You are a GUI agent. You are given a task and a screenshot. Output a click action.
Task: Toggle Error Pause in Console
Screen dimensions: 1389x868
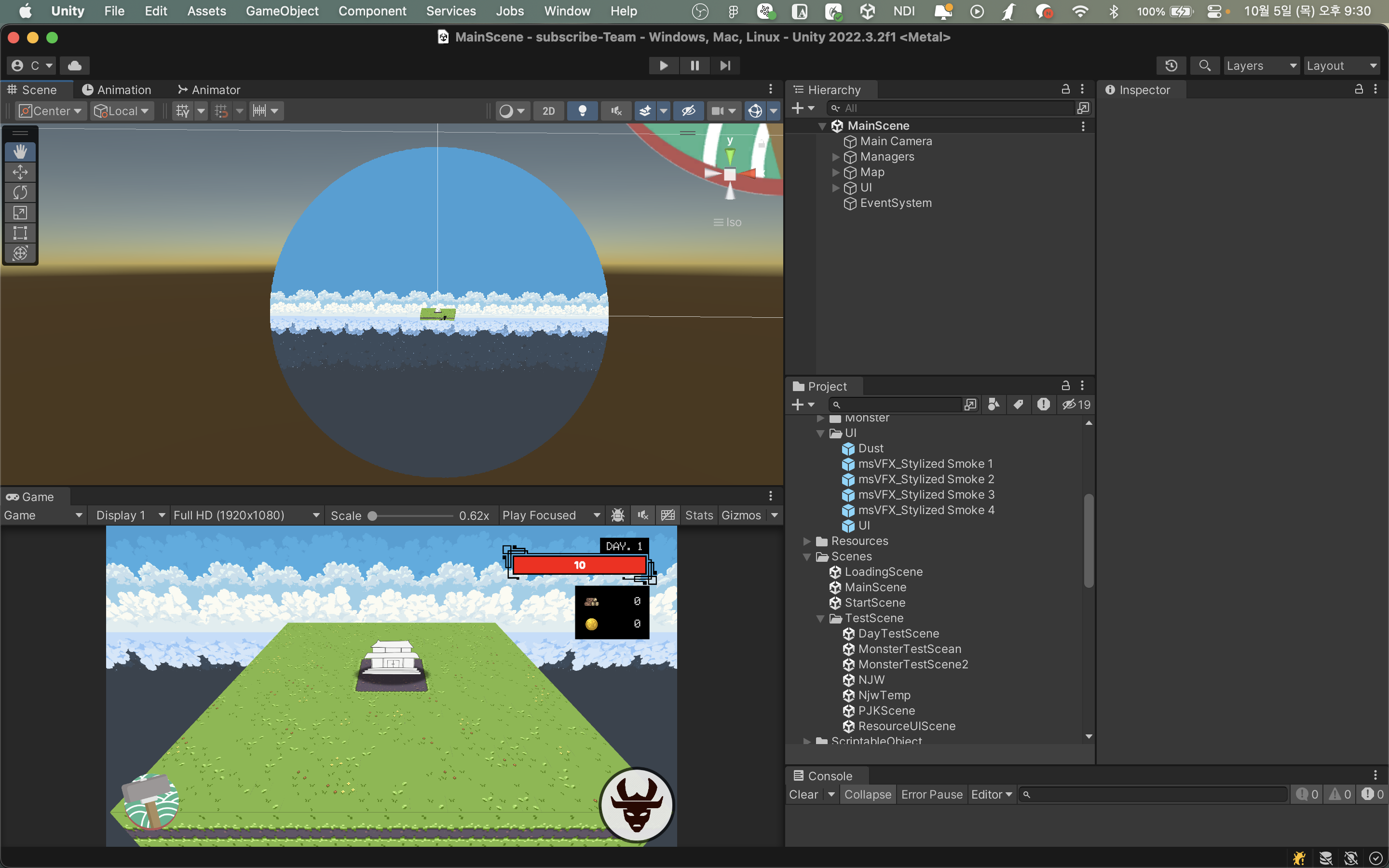[931, 795]
